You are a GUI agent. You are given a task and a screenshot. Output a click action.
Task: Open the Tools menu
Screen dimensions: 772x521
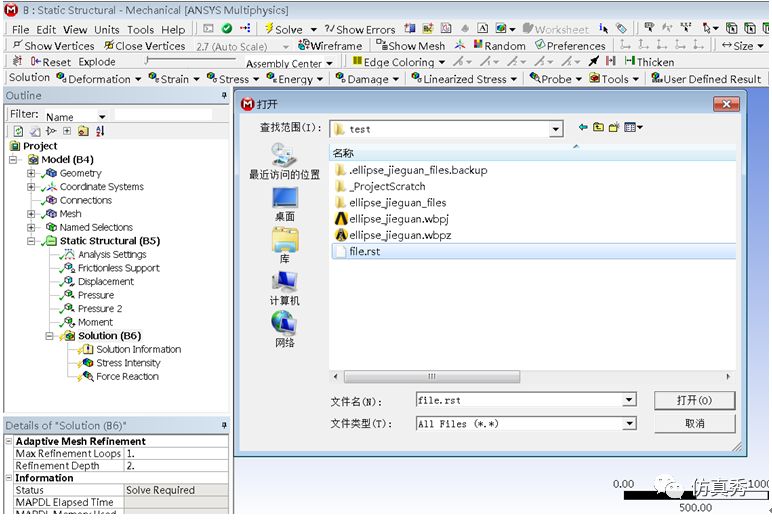(140, 30)
